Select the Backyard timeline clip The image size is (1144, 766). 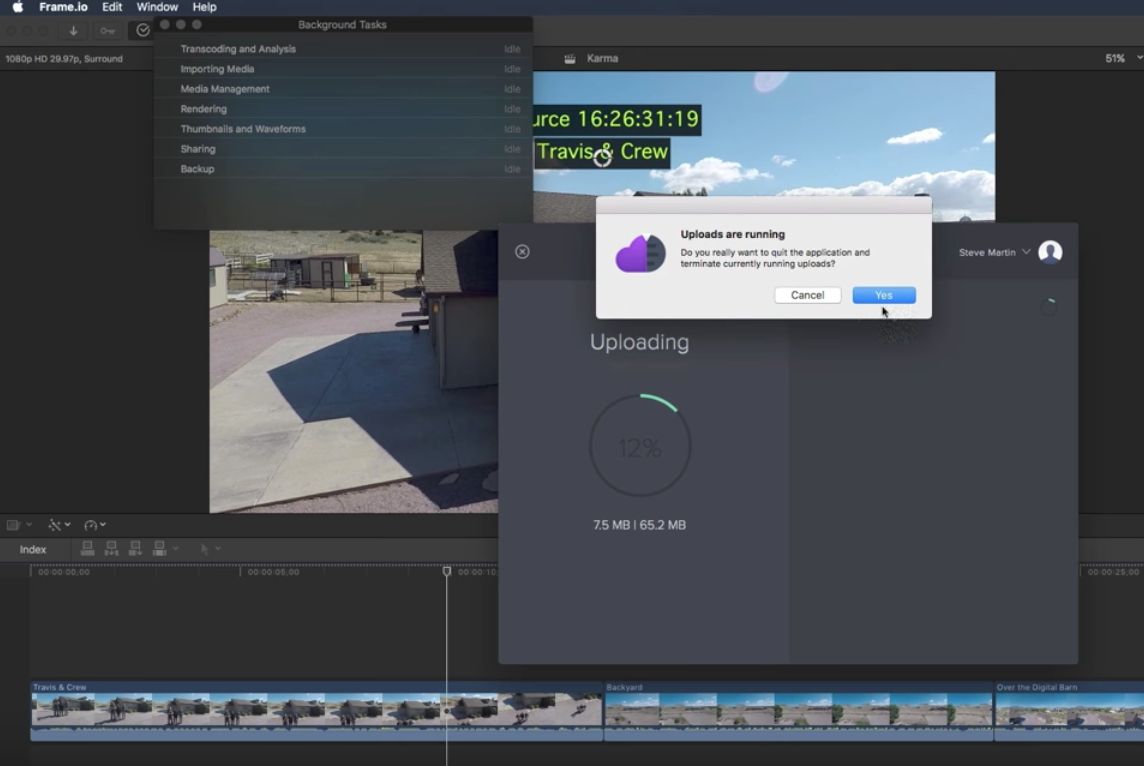[798, 711]
